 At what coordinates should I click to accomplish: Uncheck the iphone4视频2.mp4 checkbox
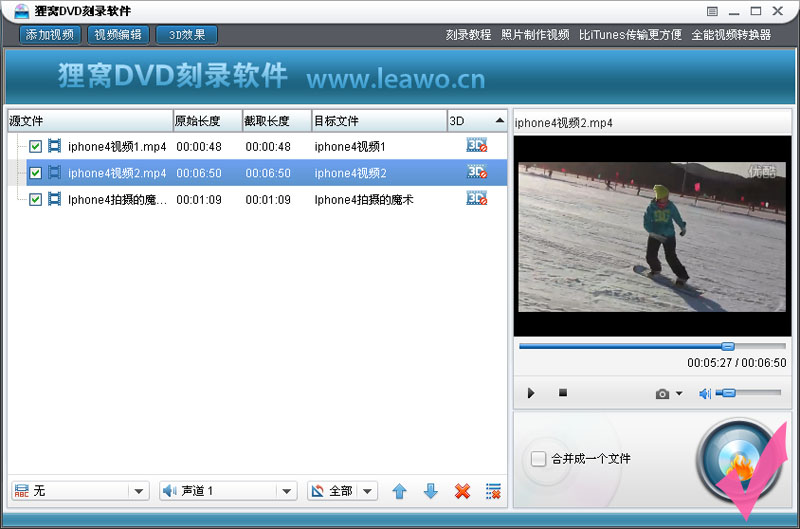[x=35, y=173]
